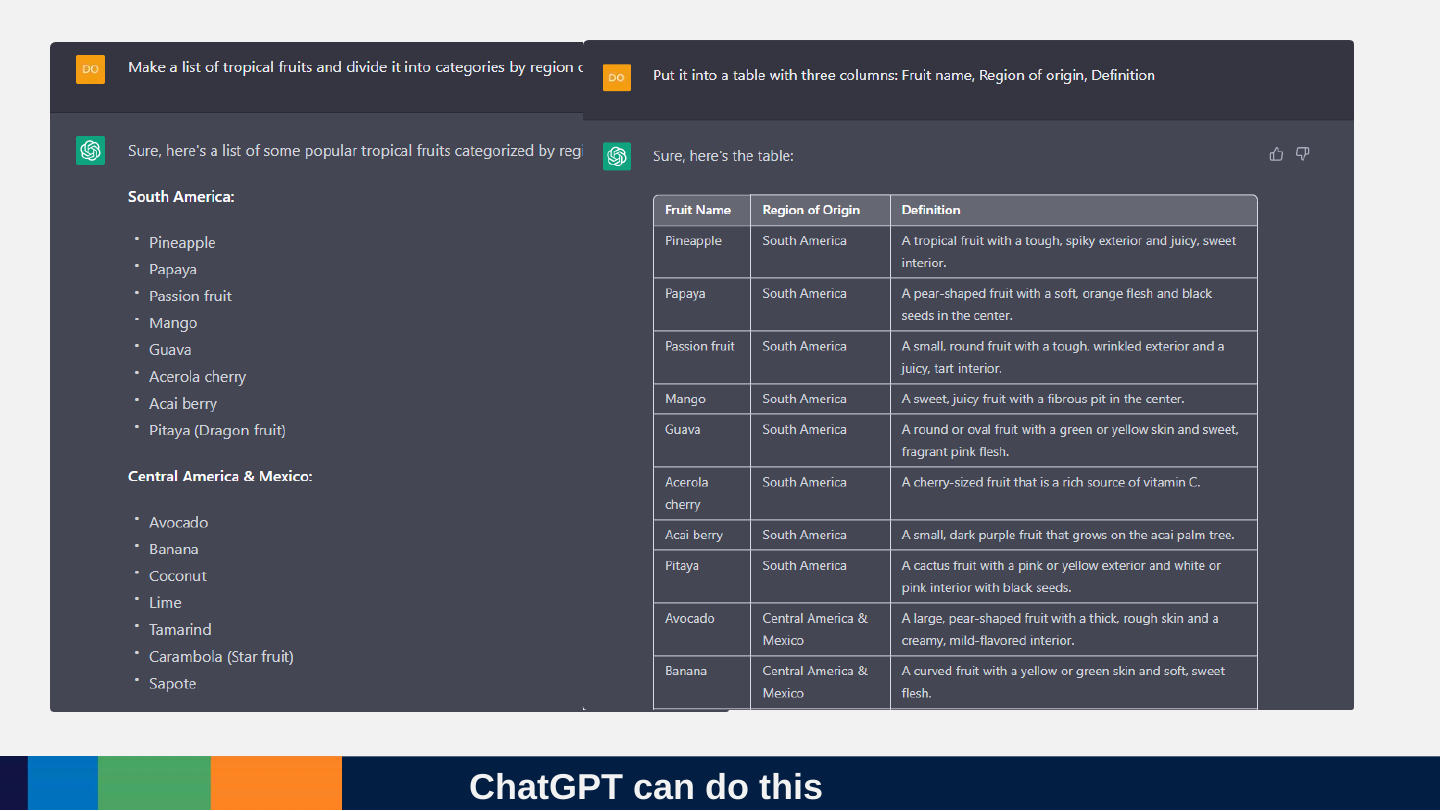1440x811 pixels.
Task: Click 'Coconut' in the left bulleted list
Action: (x=178, y=576)
